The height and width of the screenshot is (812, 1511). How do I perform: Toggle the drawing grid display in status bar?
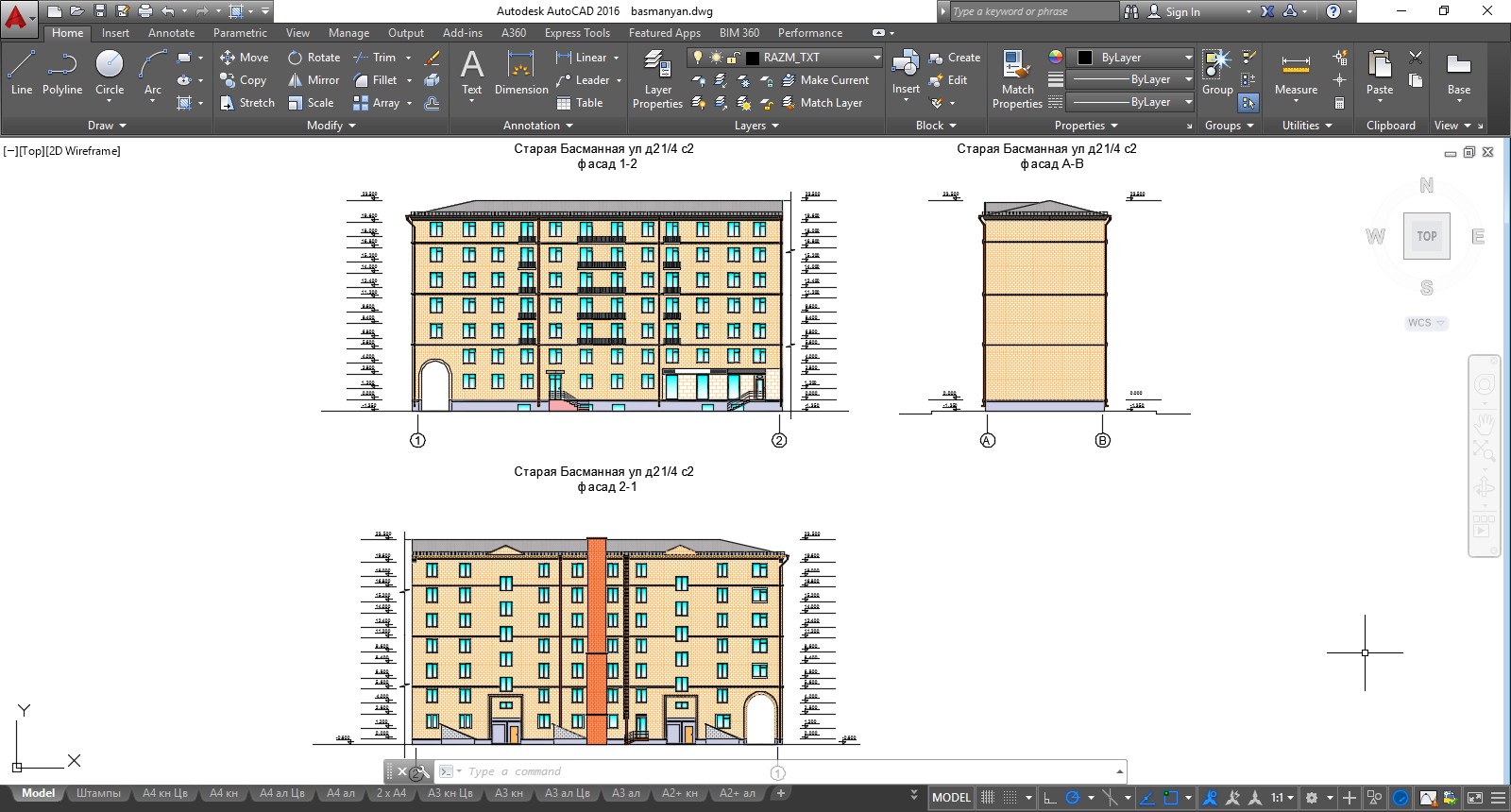click(988, 798)
